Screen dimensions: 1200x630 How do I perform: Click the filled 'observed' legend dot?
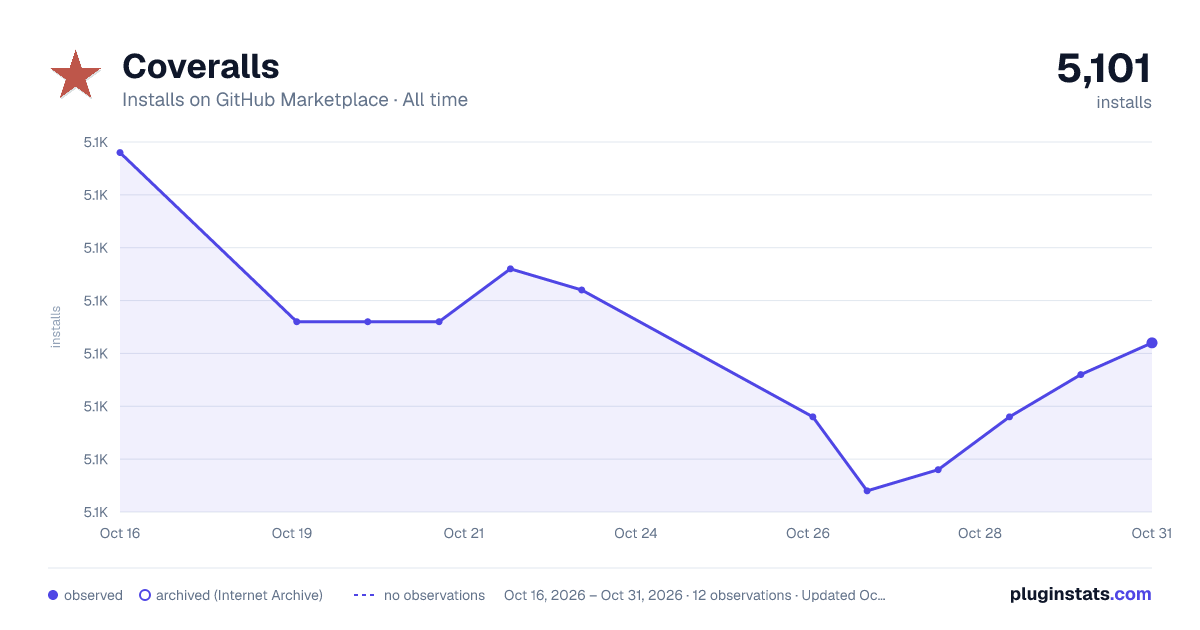coord(53,595)
